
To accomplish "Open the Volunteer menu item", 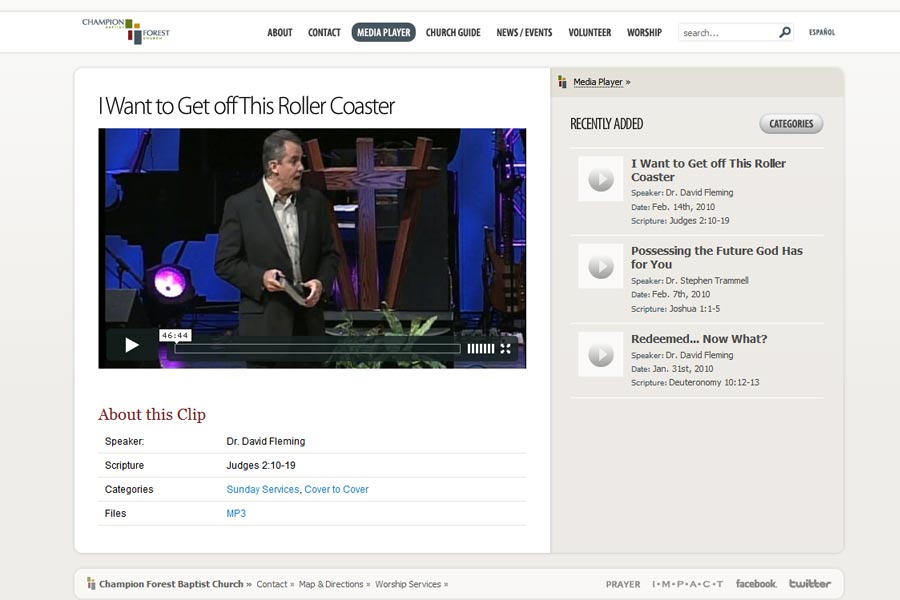I will pyautogui.click(x=589, y=33).
